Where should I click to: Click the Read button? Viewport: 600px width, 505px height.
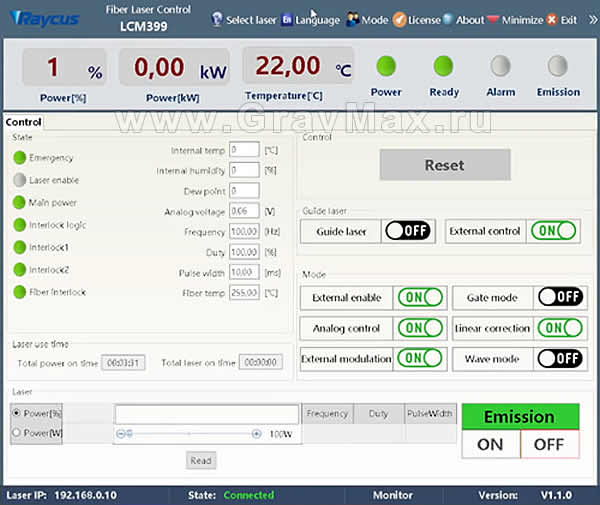point(201,460)
